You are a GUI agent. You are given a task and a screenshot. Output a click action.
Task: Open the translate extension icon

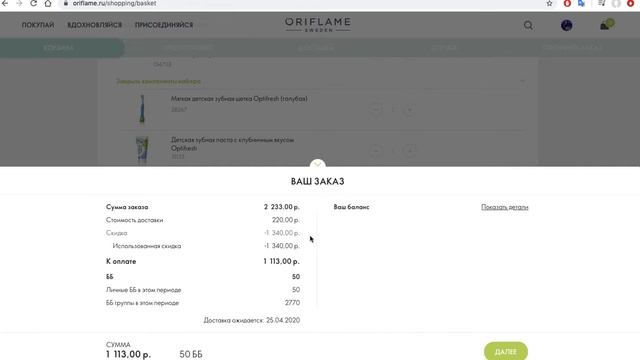[581, 3]
